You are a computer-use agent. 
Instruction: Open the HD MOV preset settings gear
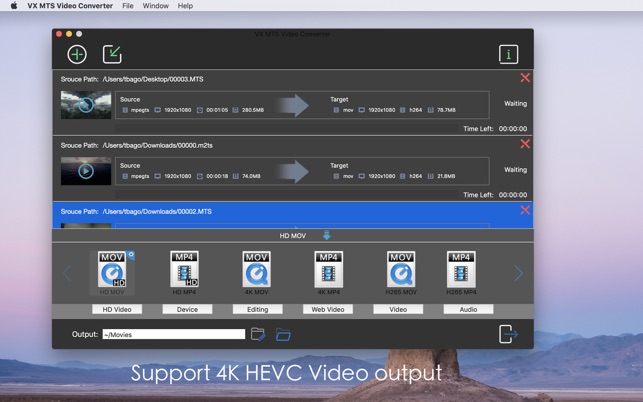pos(131,255)
